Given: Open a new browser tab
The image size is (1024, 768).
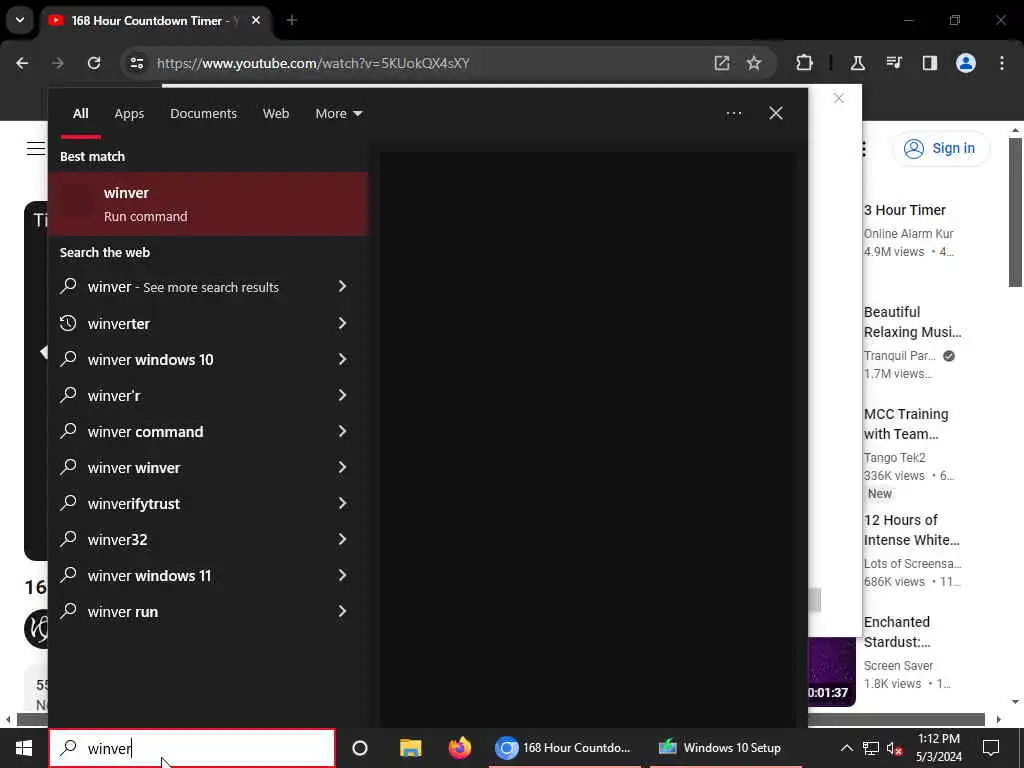Looking at the screenshot, I should (x=292, y=20).
